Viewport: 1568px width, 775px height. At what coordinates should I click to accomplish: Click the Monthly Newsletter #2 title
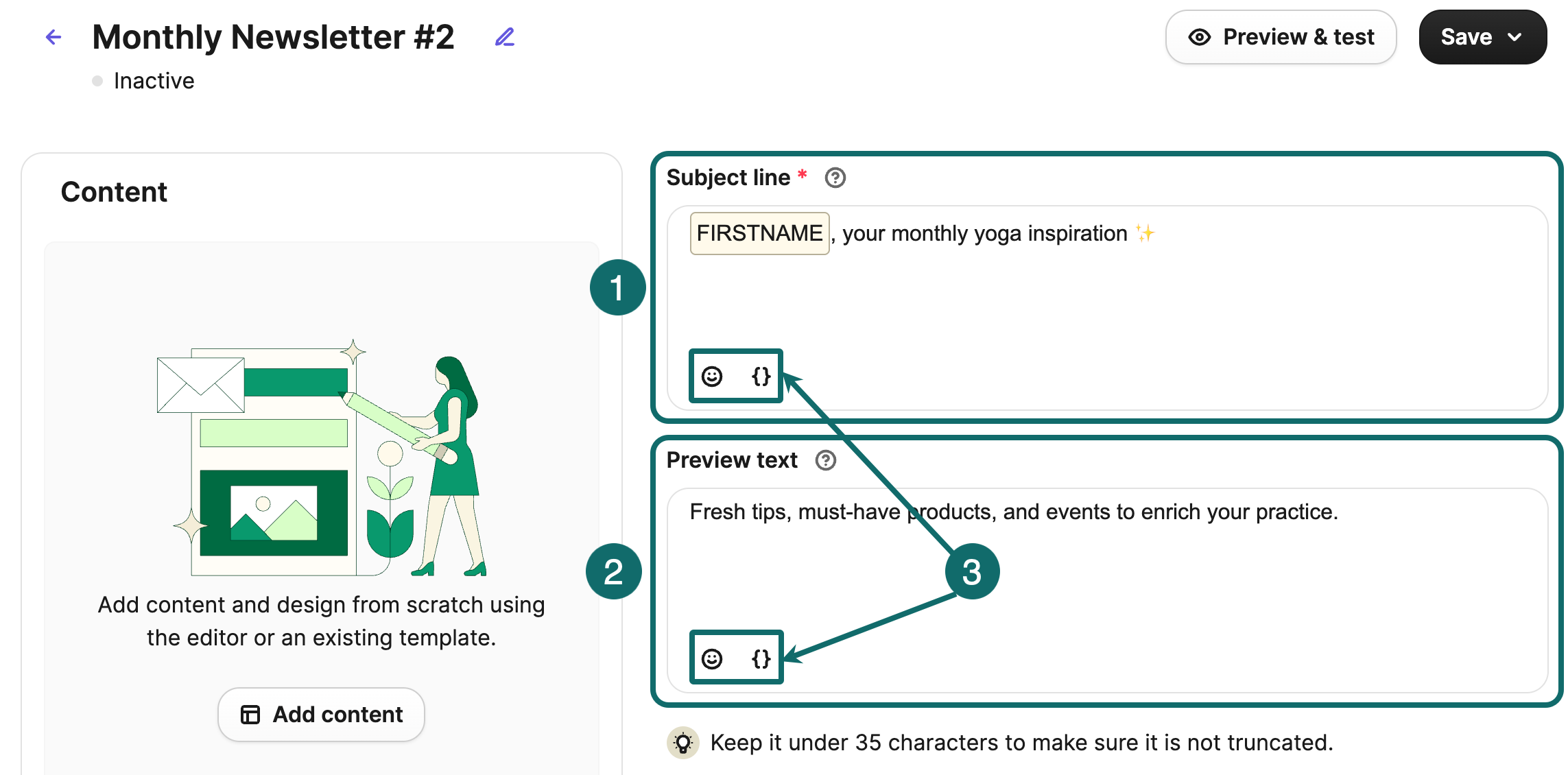coord(273,37)
